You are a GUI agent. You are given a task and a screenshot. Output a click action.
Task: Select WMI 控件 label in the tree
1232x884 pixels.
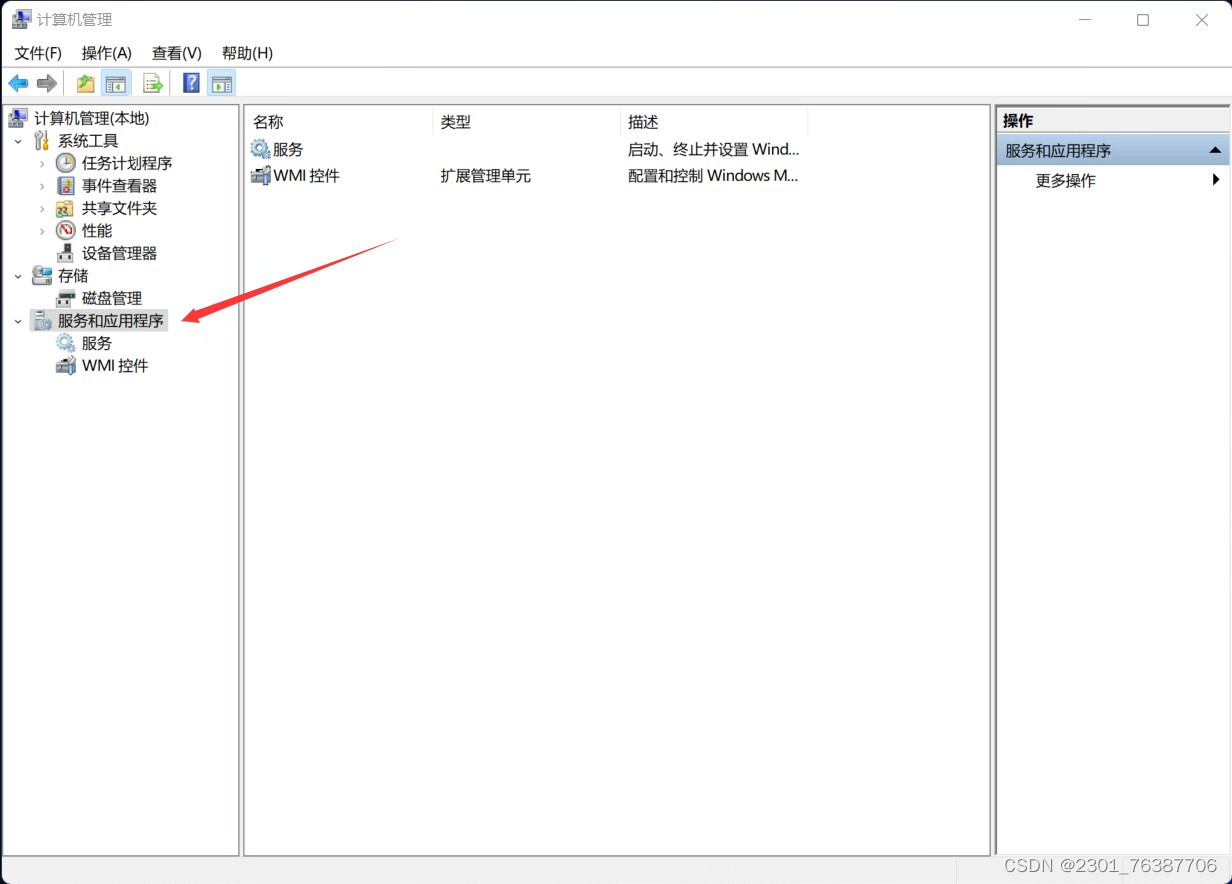115,366
